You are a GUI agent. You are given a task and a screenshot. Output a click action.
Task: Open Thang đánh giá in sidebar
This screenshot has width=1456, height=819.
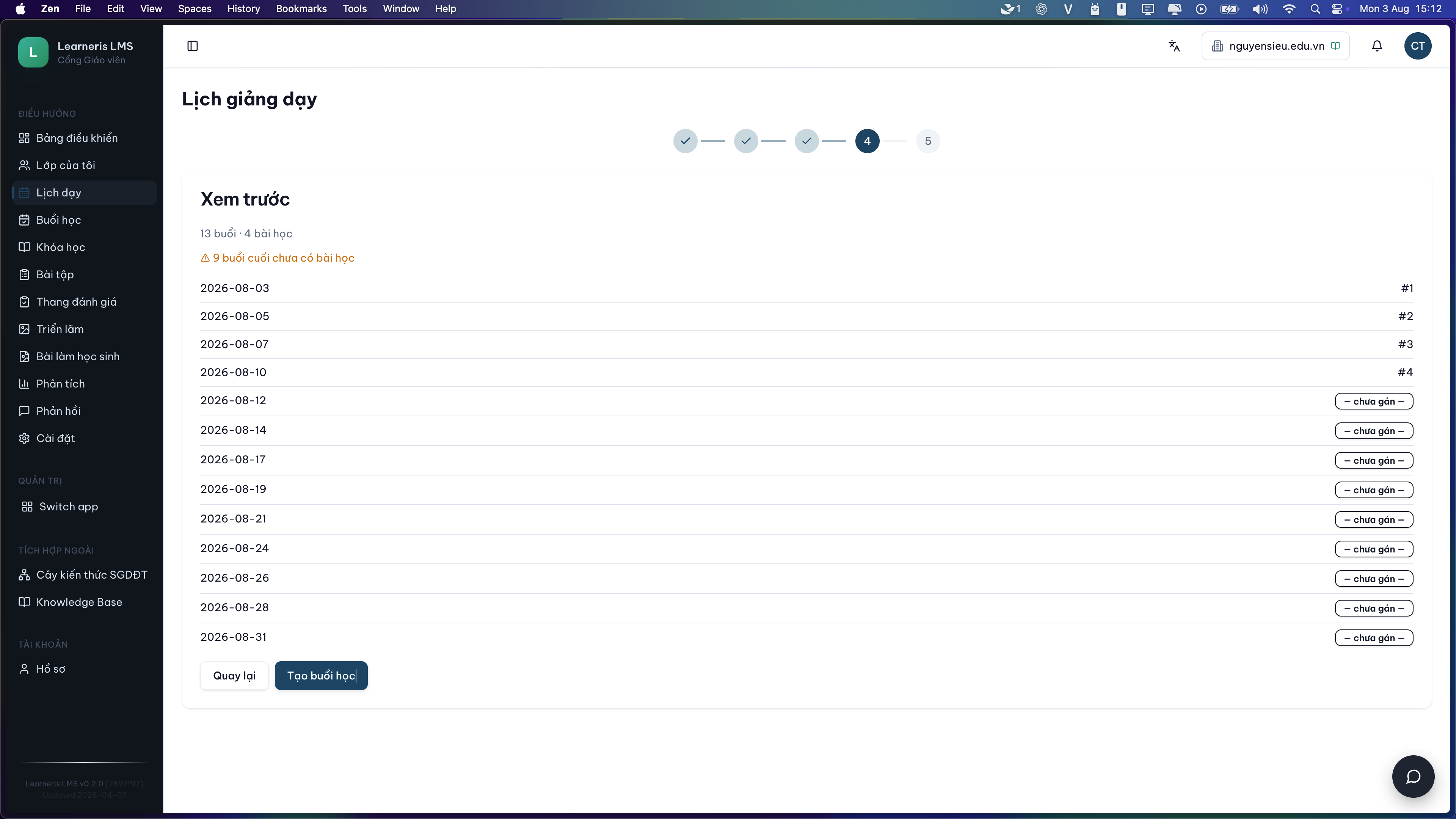tap(84, 302)
